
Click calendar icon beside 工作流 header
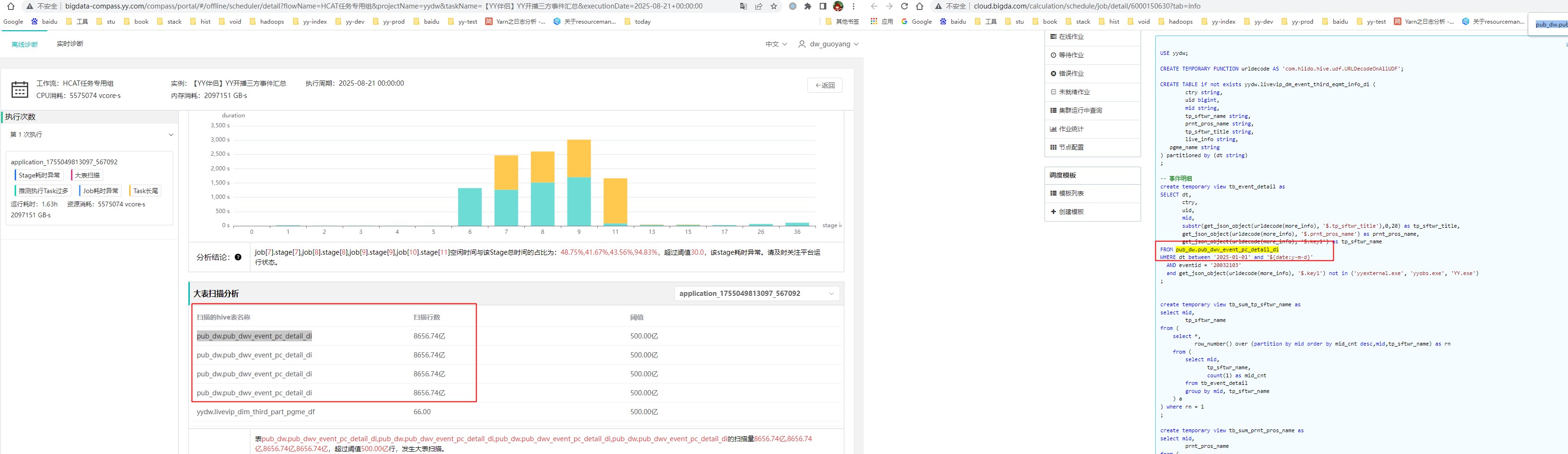(x=19, y=89)
